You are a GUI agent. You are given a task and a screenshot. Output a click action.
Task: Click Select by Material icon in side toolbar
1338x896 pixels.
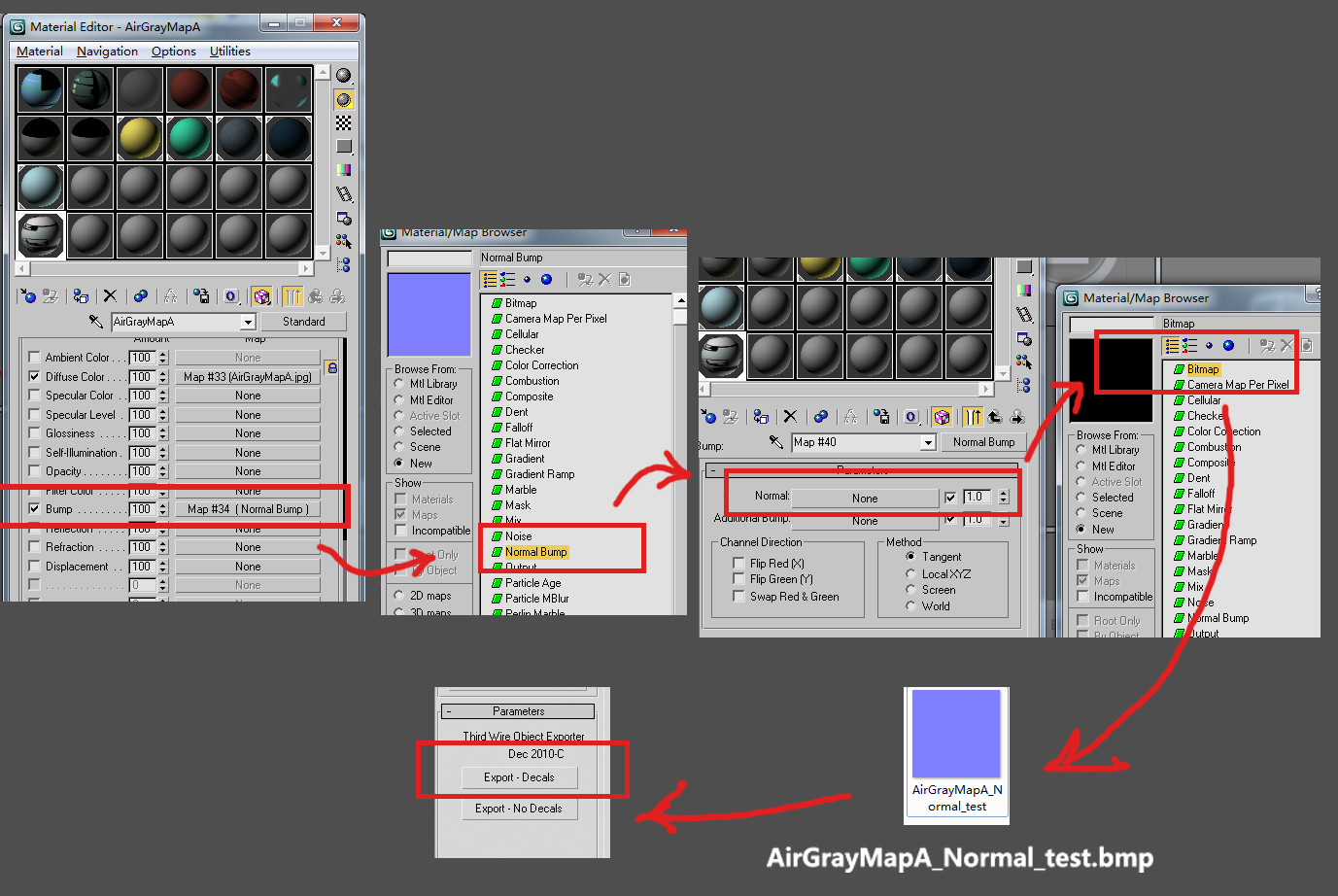(x=344, y=241)
